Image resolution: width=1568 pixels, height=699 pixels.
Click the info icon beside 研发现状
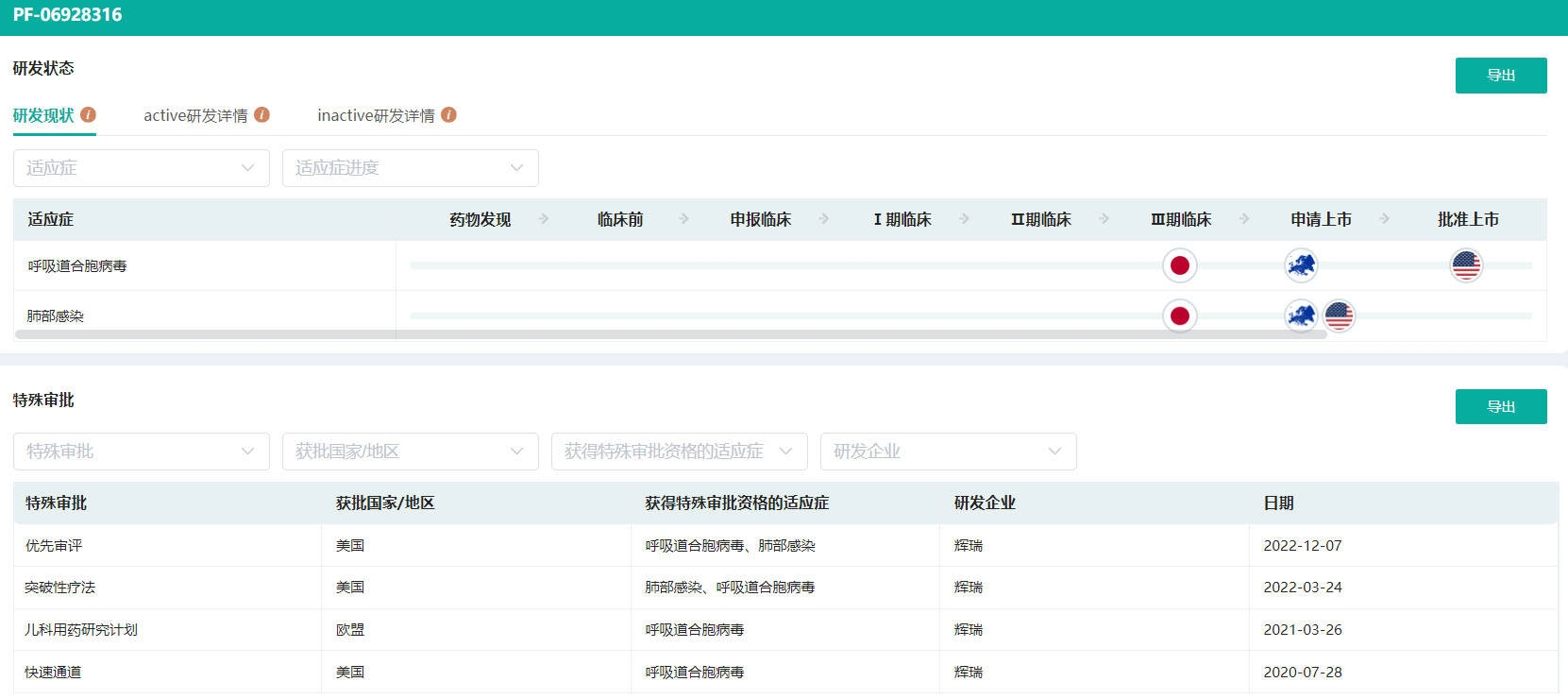[x=88, y=114]
